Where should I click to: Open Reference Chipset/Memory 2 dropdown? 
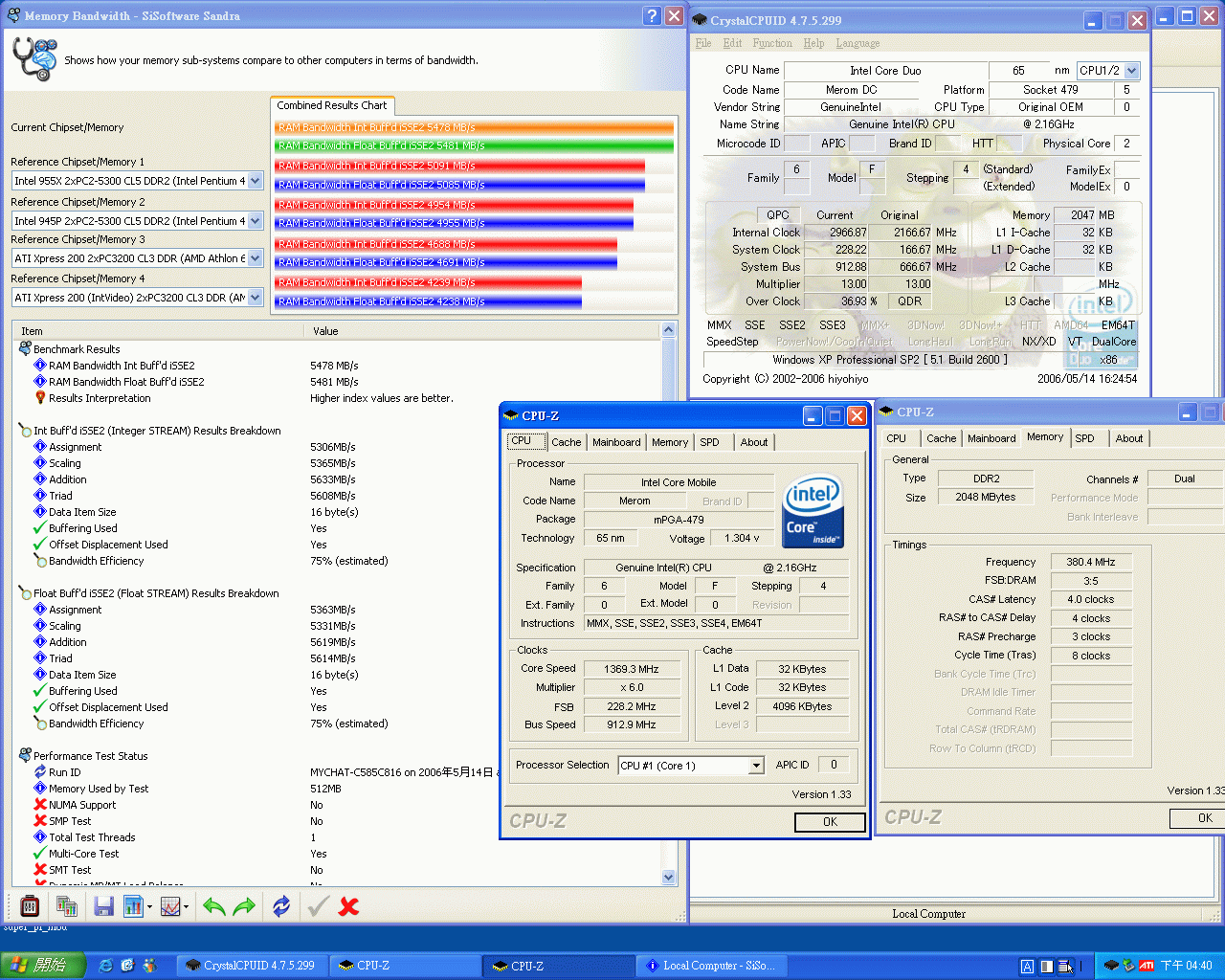click(x=256, y=221)
